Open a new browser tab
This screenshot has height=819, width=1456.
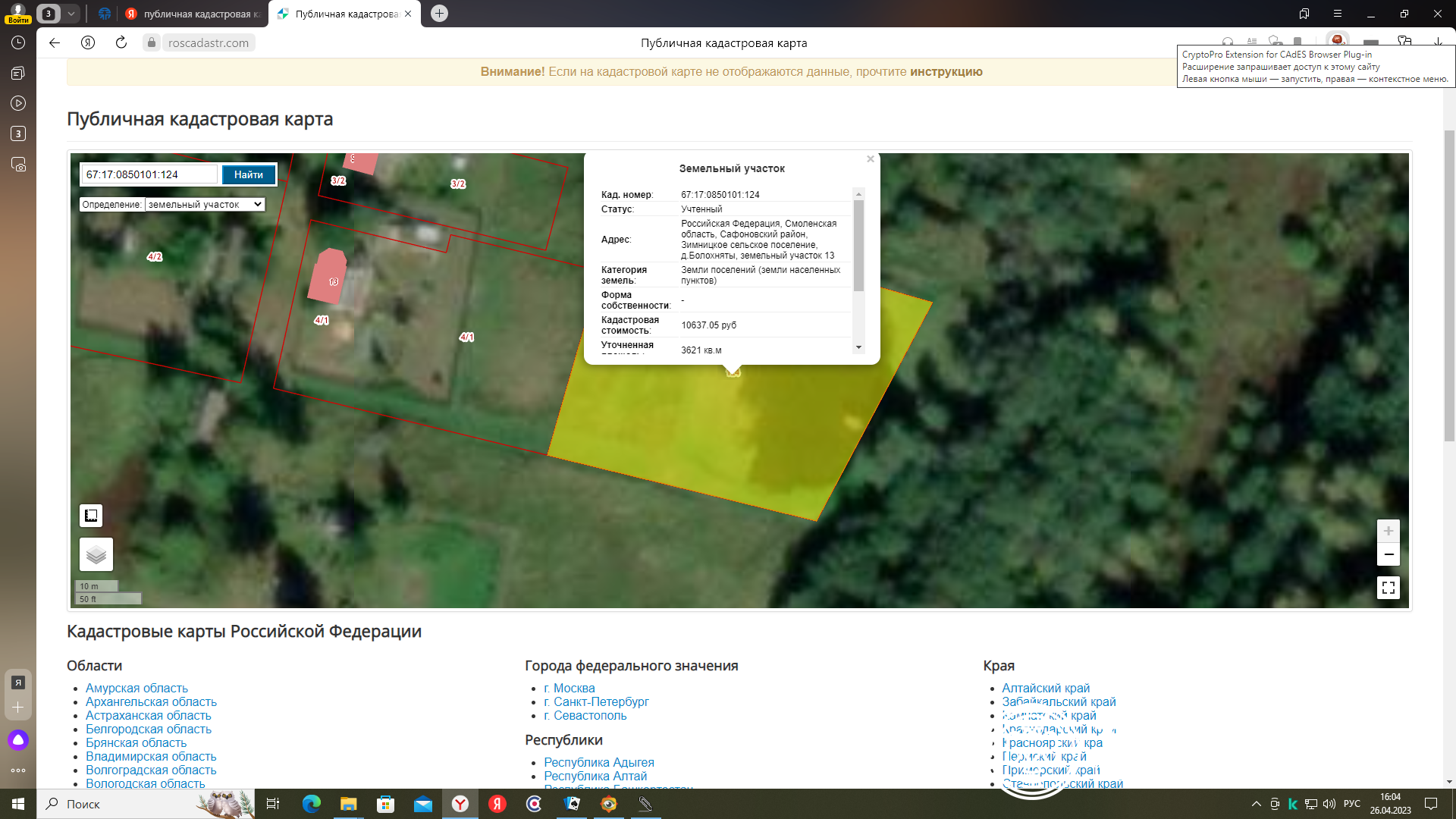[439, 14]
